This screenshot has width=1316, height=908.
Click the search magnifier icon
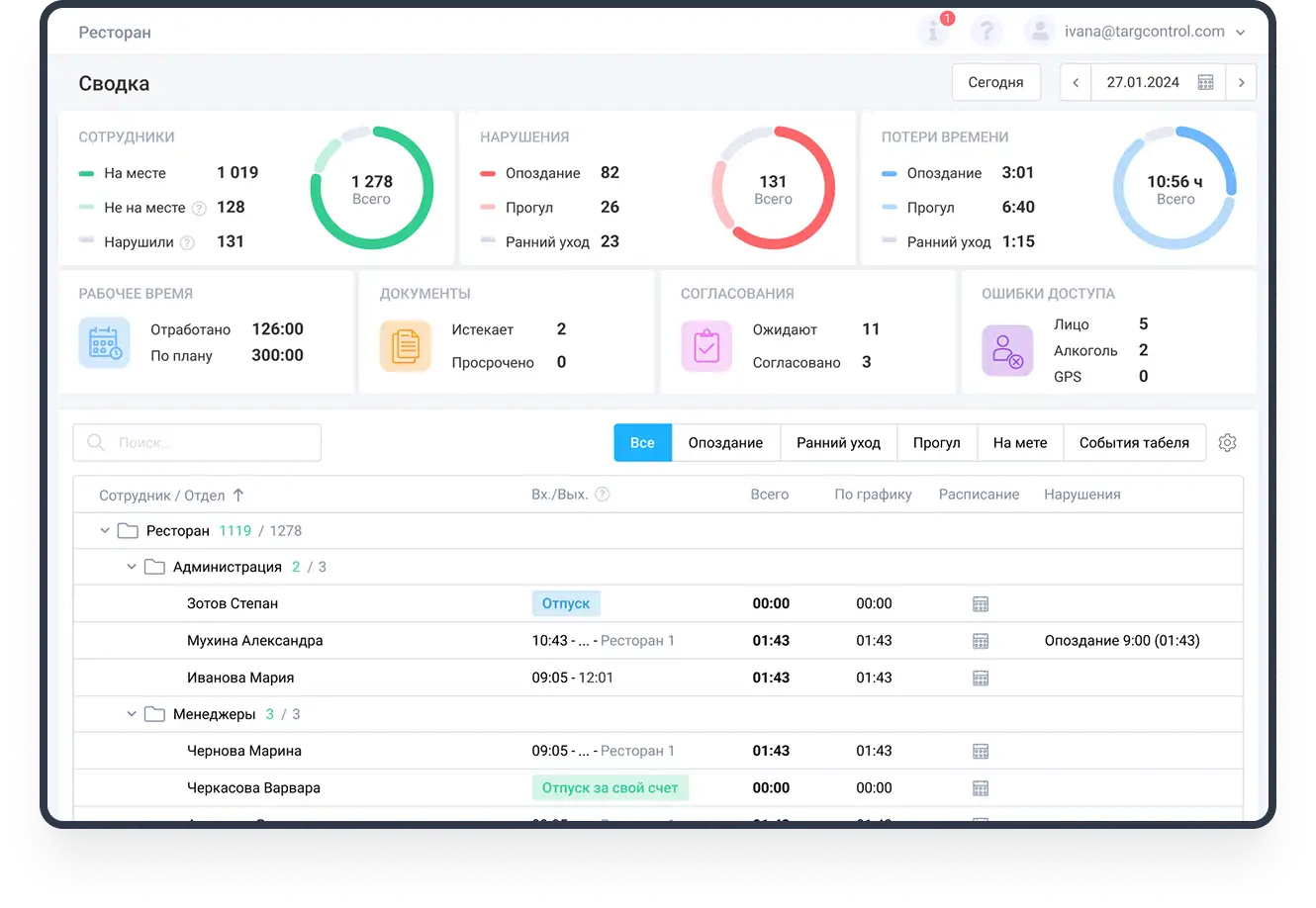(94, 442)
